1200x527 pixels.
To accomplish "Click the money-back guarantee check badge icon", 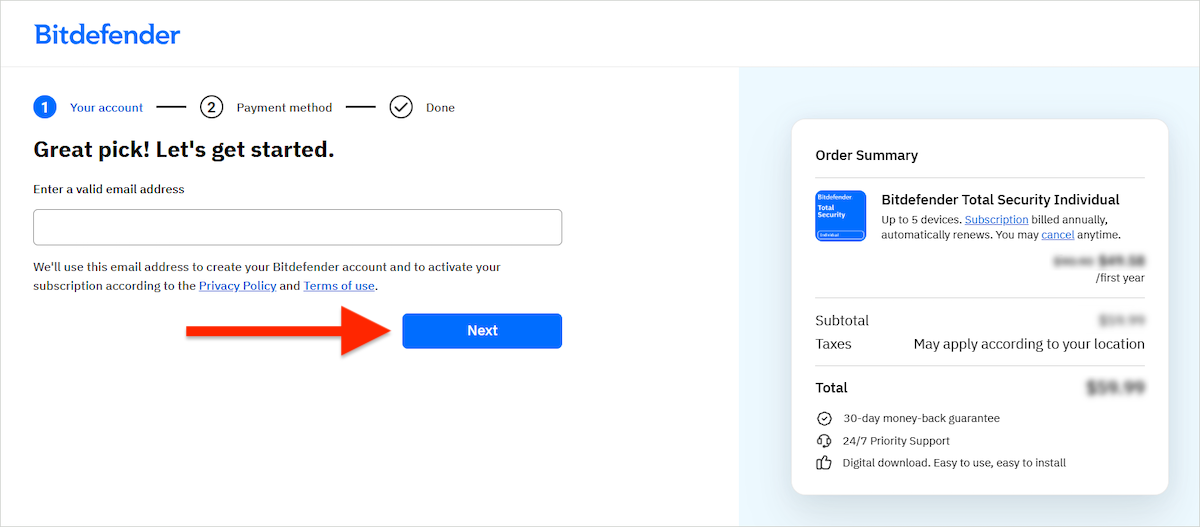I will tap(824, 418).
